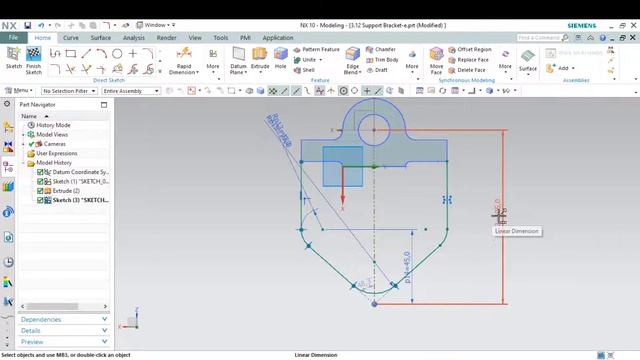Toggle the Cameras check mark
The width and height of the screenshot is (640, 360).
coord(31,144)
